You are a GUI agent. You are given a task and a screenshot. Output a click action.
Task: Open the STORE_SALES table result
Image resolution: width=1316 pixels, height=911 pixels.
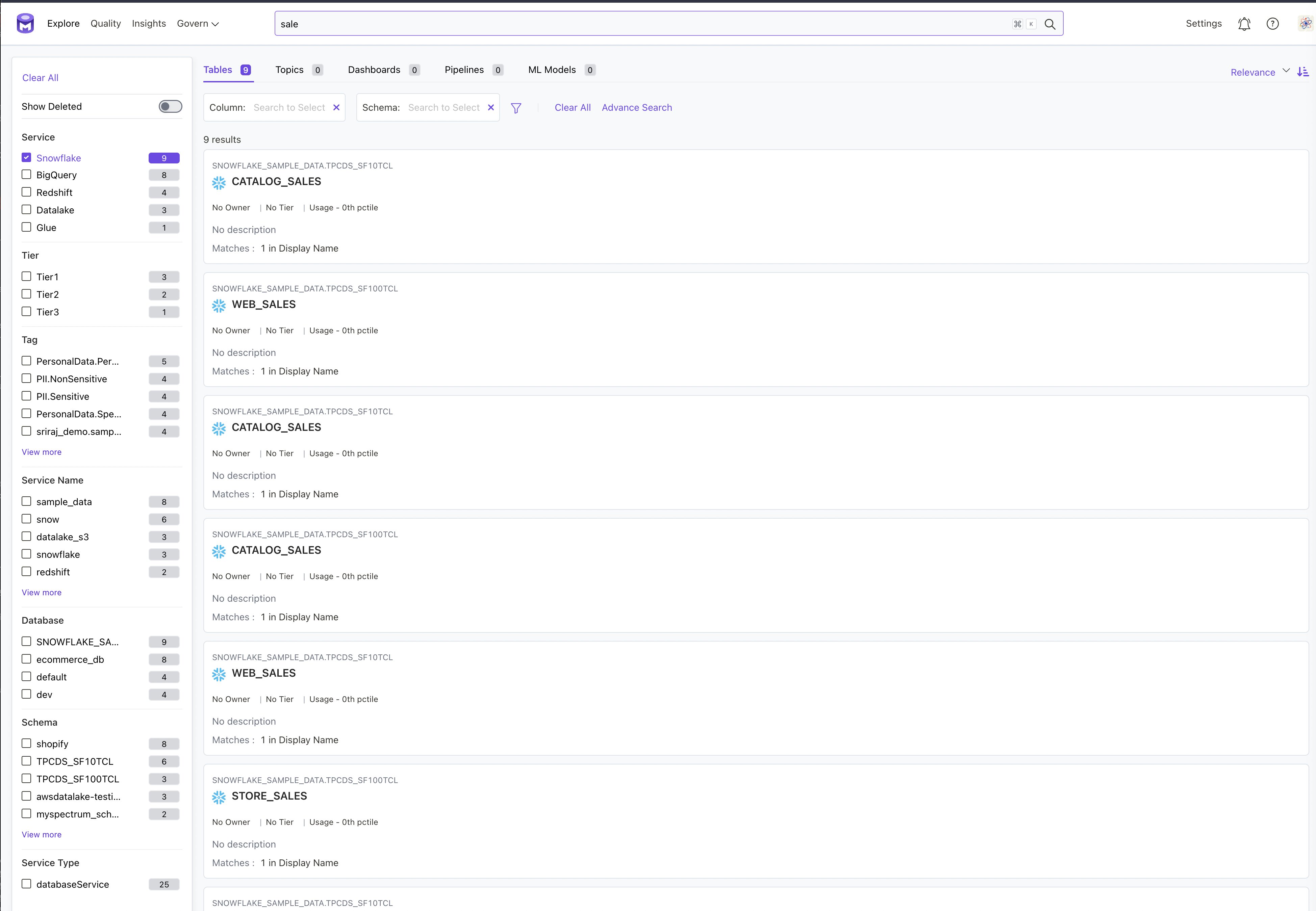(269, 796)
